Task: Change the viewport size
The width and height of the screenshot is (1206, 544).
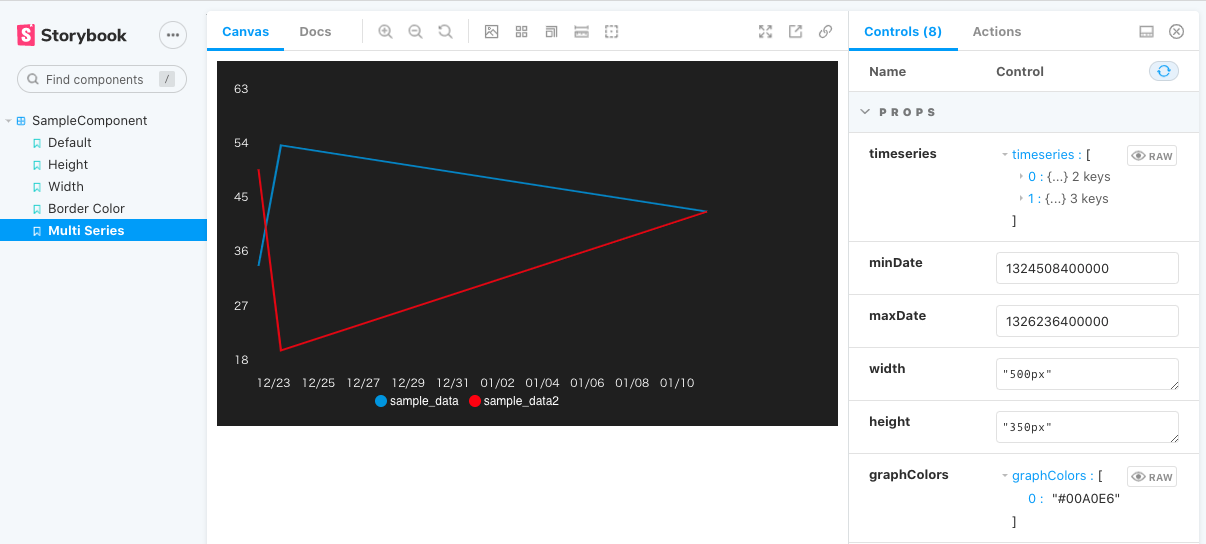Action: pos(551,31)
